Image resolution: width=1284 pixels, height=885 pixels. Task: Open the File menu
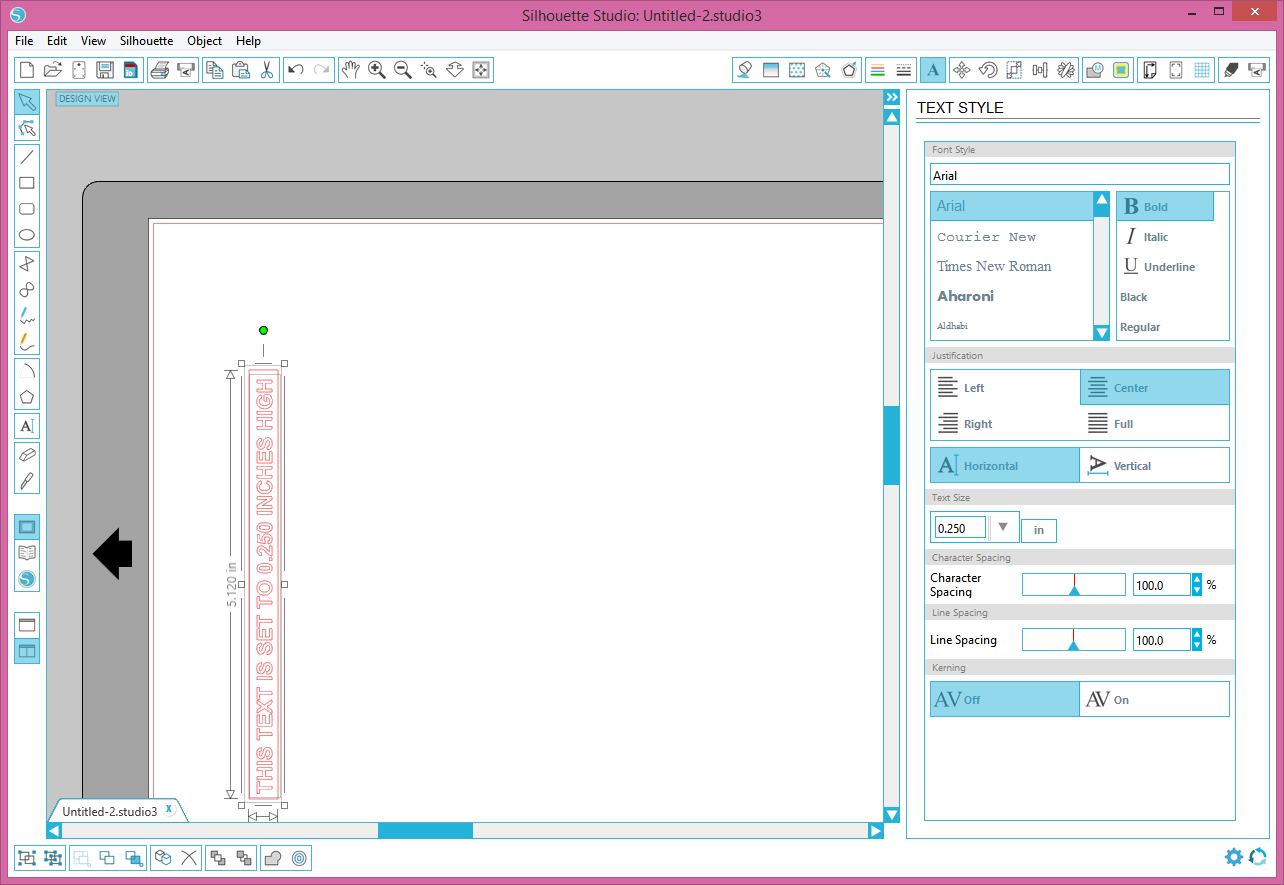tap(24, 41)
